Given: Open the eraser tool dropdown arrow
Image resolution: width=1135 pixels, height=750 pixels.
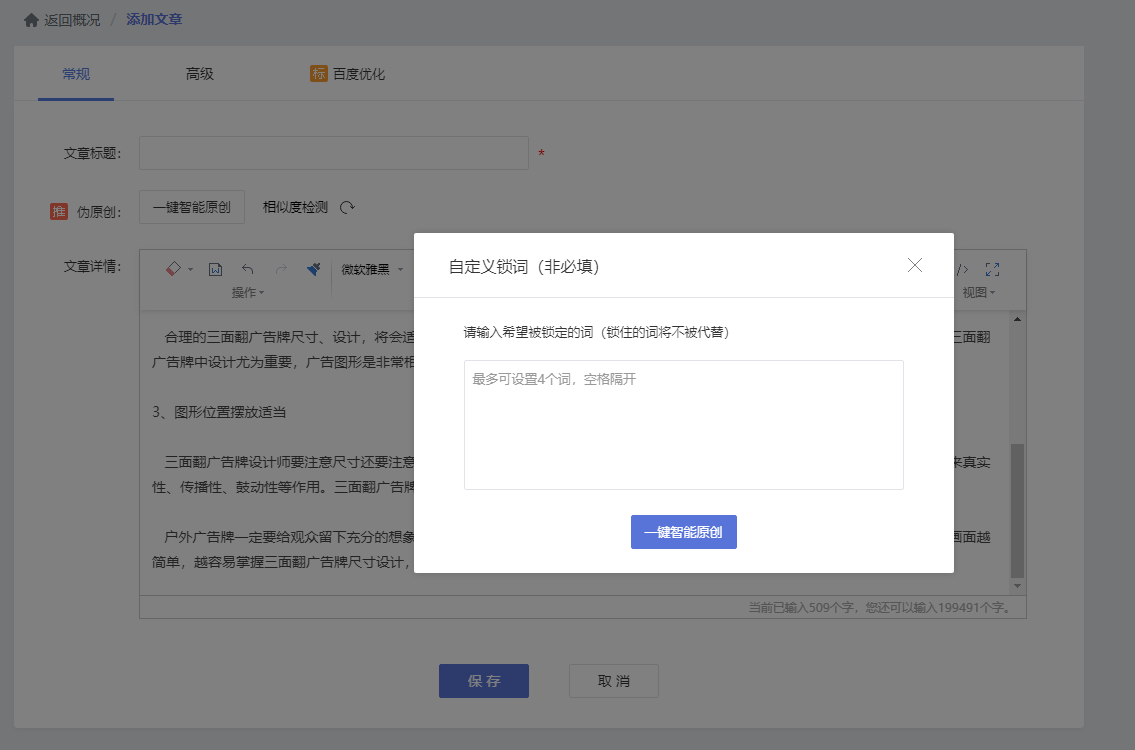Looking at the screenshot, I should pos(190,269).
